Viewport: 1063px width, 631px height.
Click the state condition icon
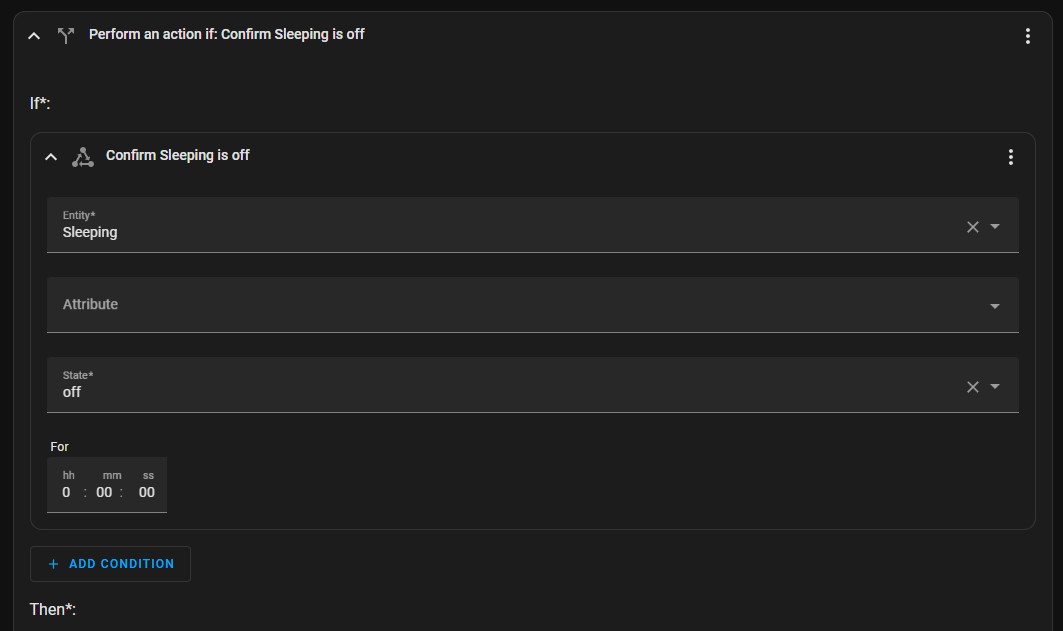pos(83,156)
